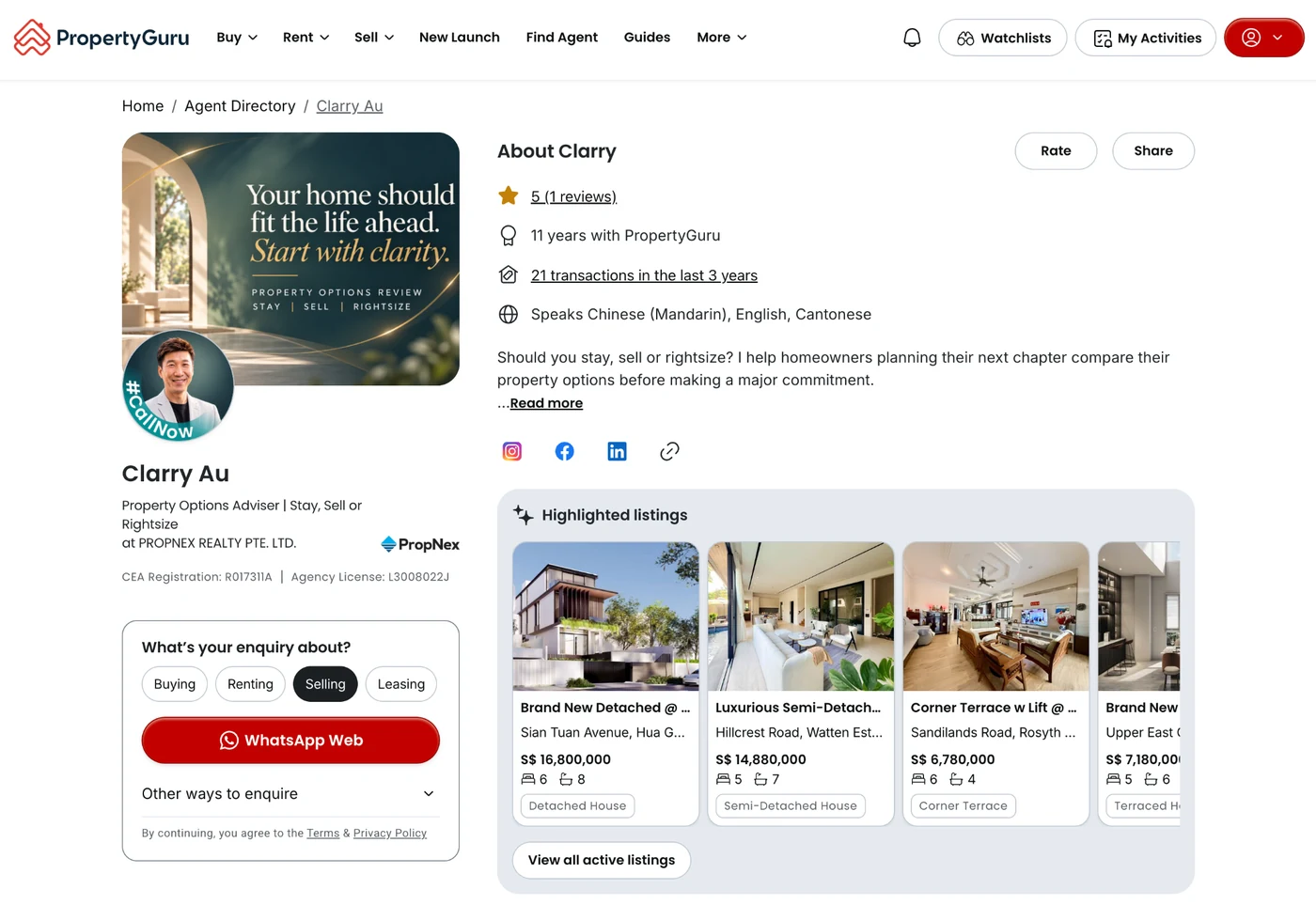This screenshot has width=1316, height=905.
Task: Open Find Agent in navigation
Action: (562, 38)
